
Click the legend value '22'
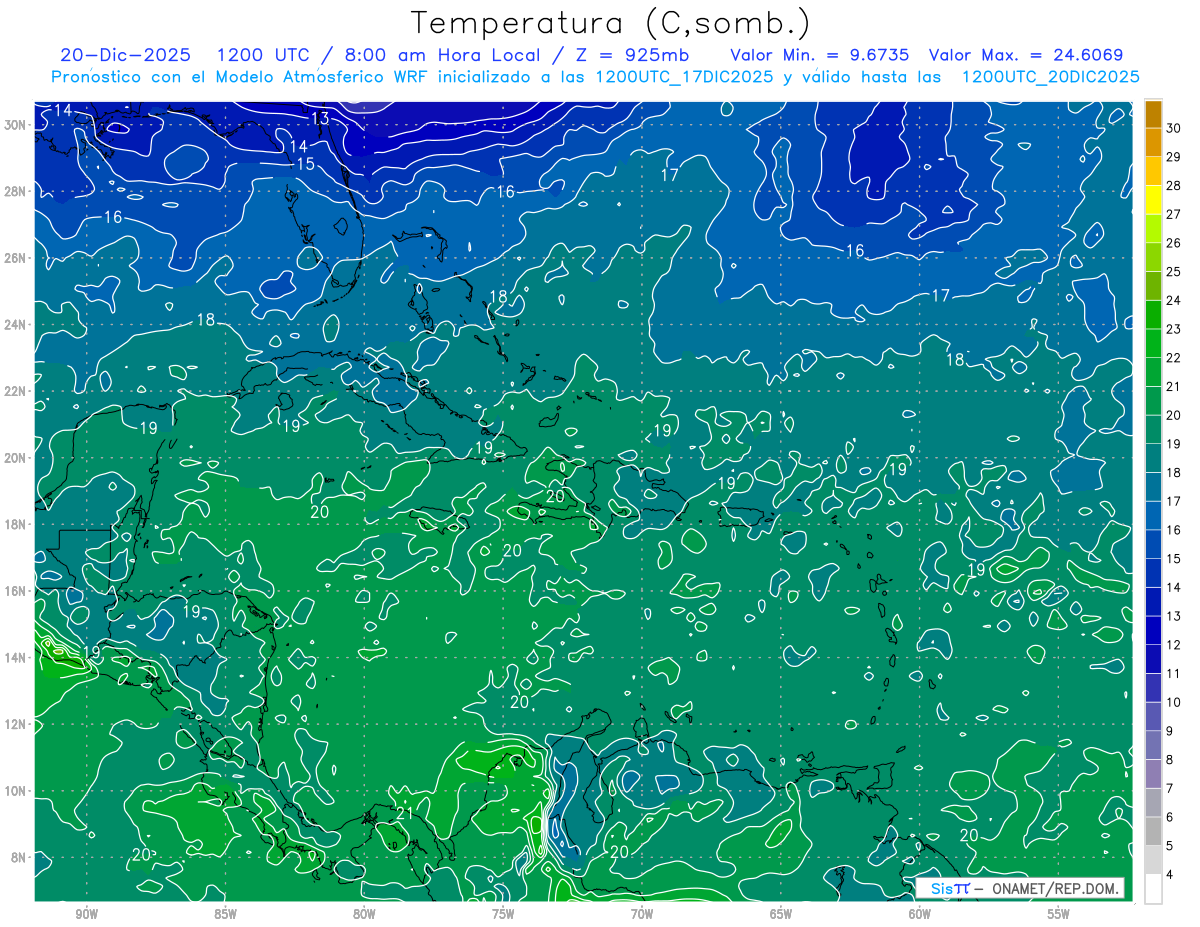[1174, 358]
